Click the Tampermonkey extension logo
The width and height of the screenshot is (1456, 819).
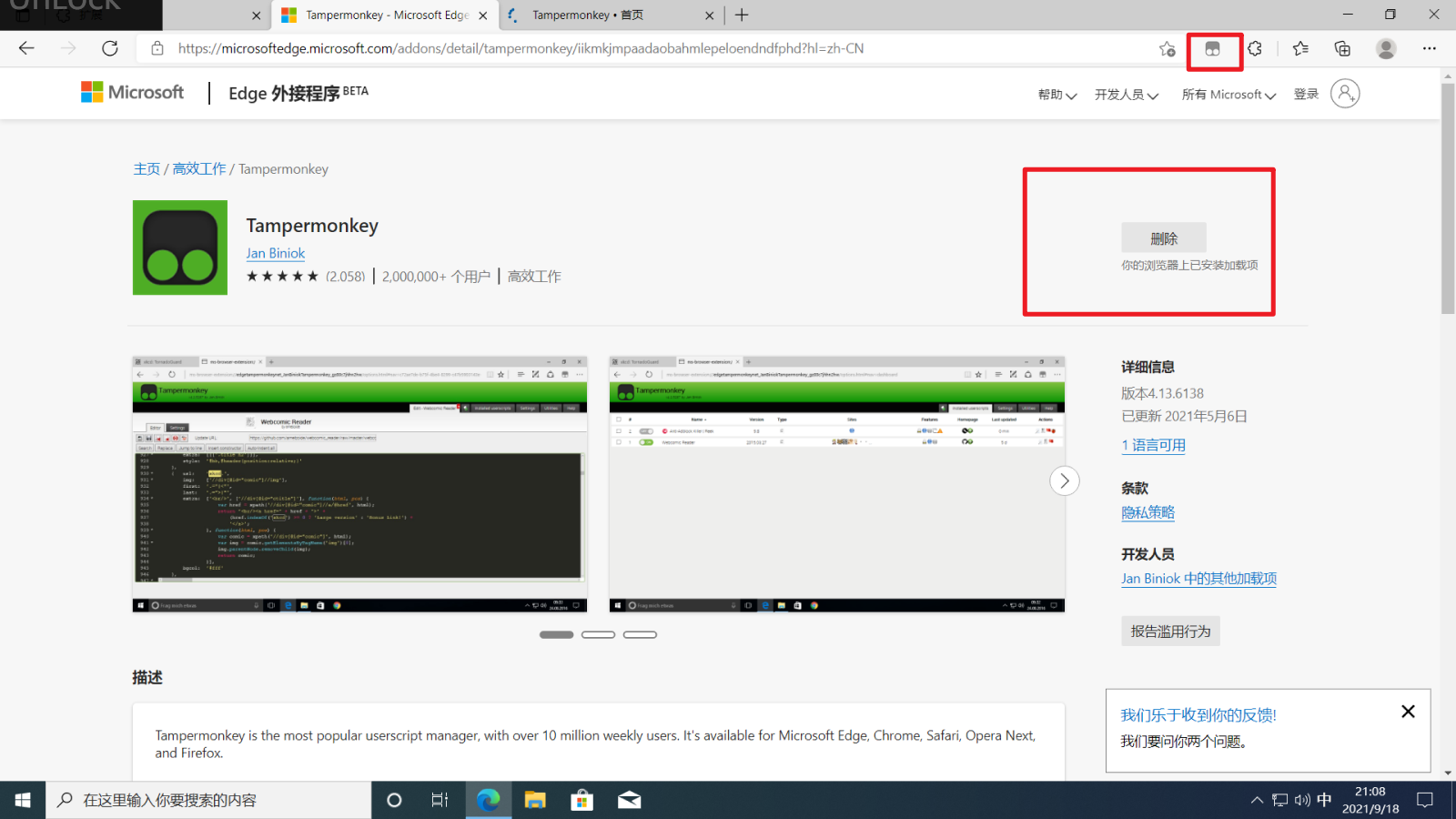(x=180, y=248)
